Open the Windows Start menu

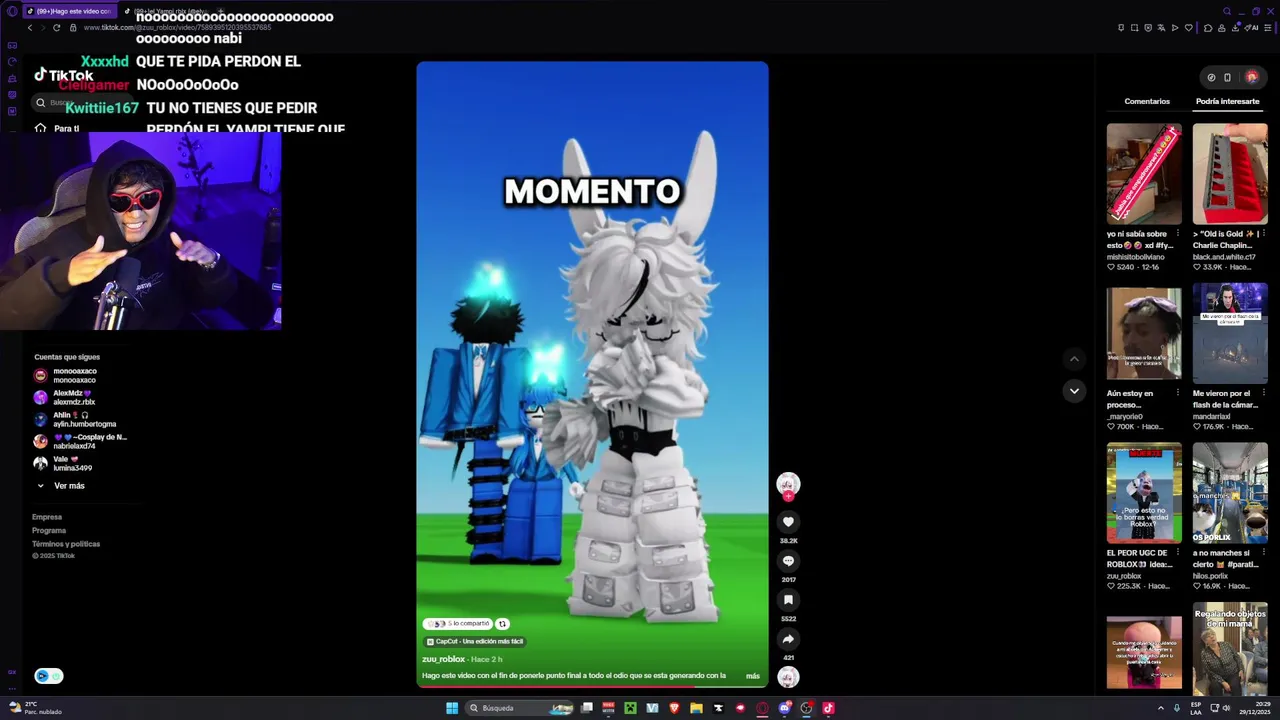click(452, 708)
